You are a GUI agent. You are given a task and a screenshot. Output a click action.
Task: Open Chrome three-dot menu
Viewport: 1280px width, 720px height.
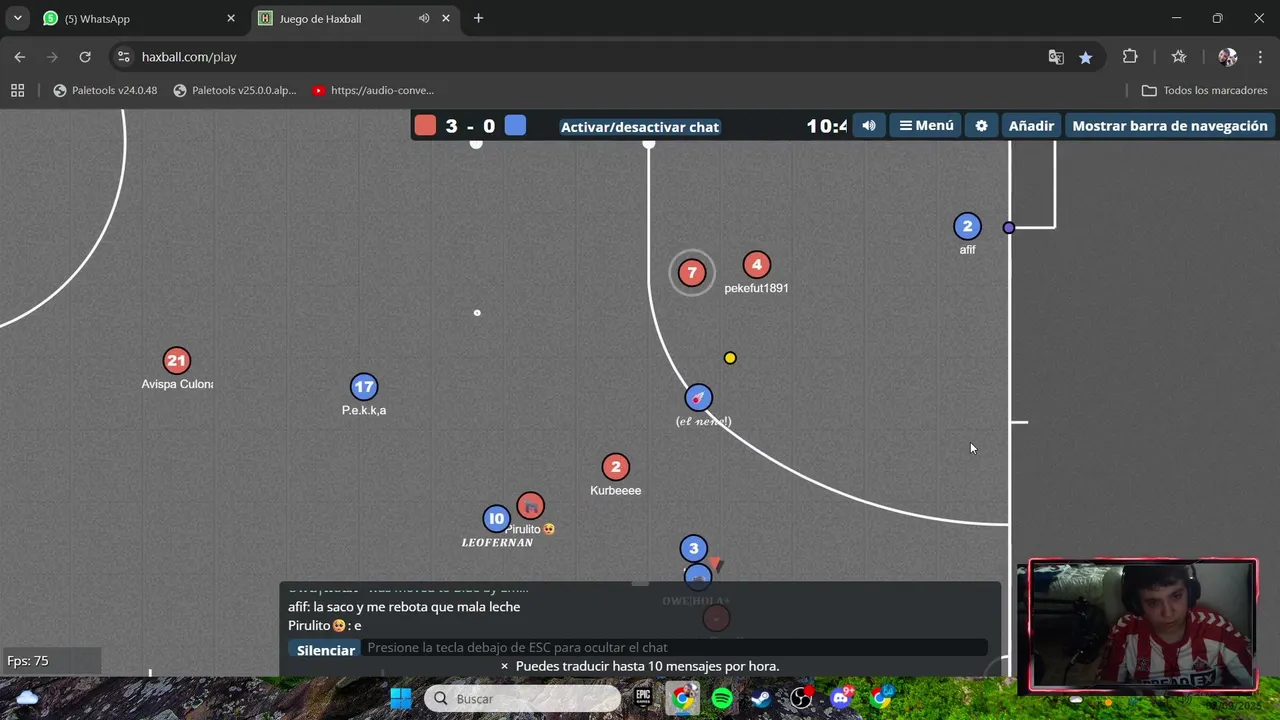pyautogui.click(x=1261, y=57)
